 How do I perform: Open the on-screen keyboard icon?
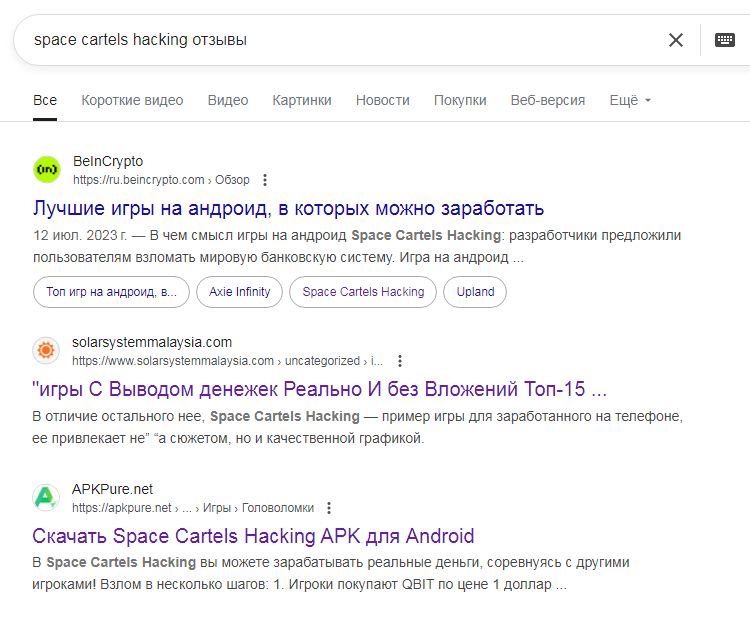click(725, 40)
